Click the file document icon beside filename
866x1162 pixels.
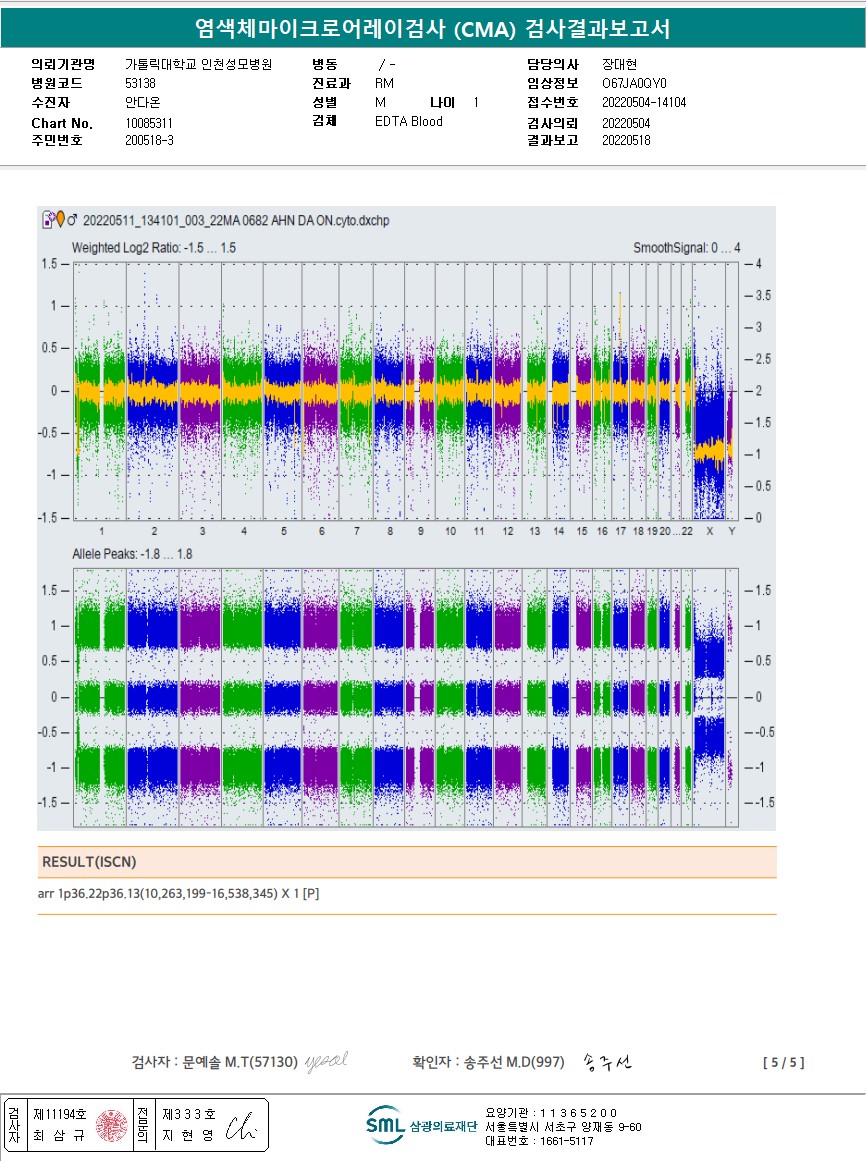[46, 219]
